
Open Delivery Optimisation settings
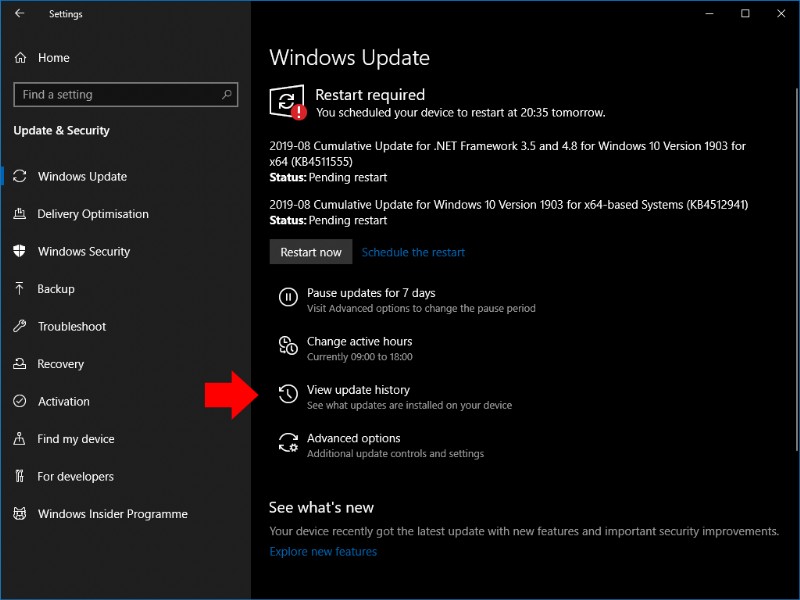[90, 214]
